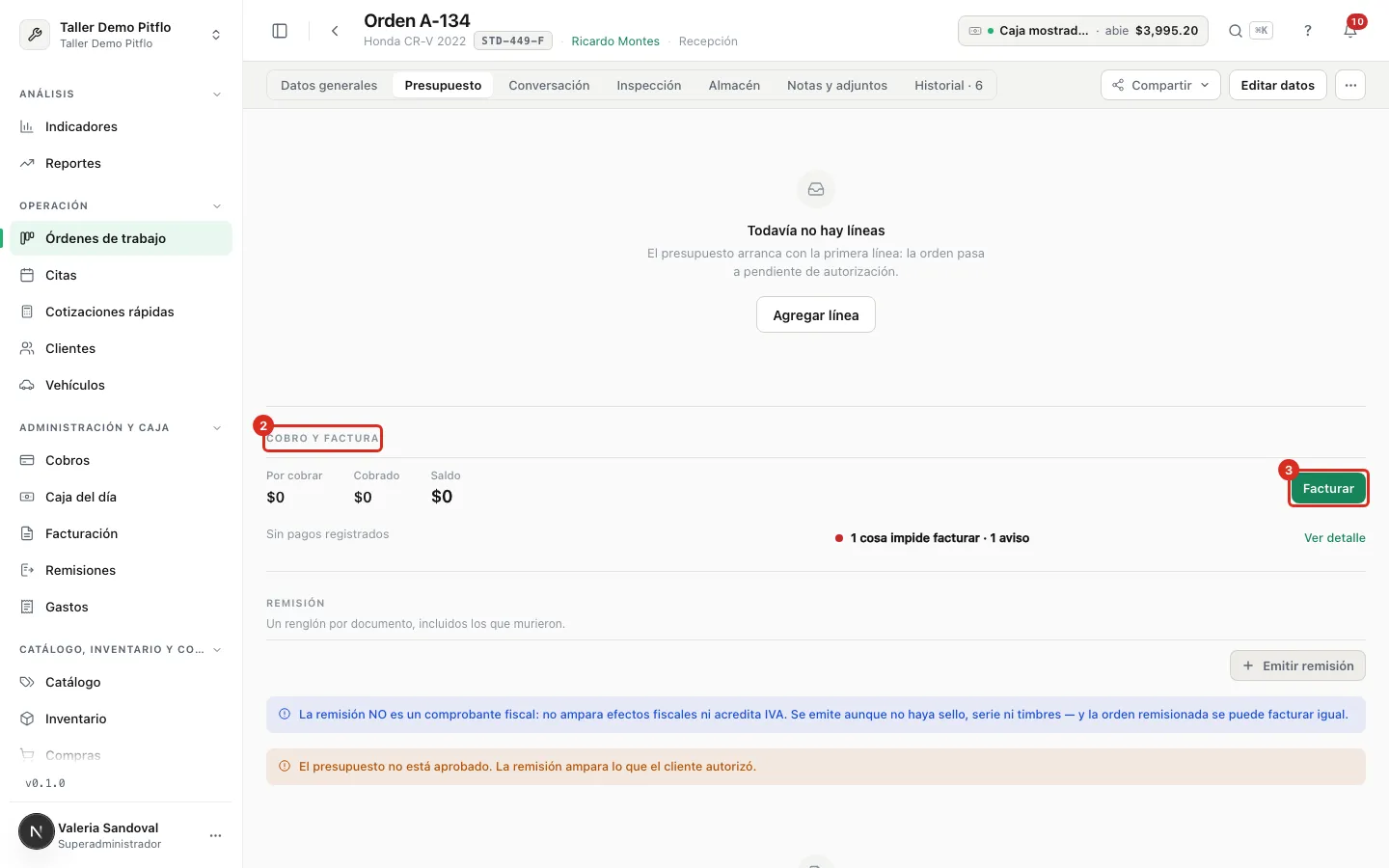1389x868 pixels.
Task: Click the Indicadores bar chart icon
Action: [27, 126]
